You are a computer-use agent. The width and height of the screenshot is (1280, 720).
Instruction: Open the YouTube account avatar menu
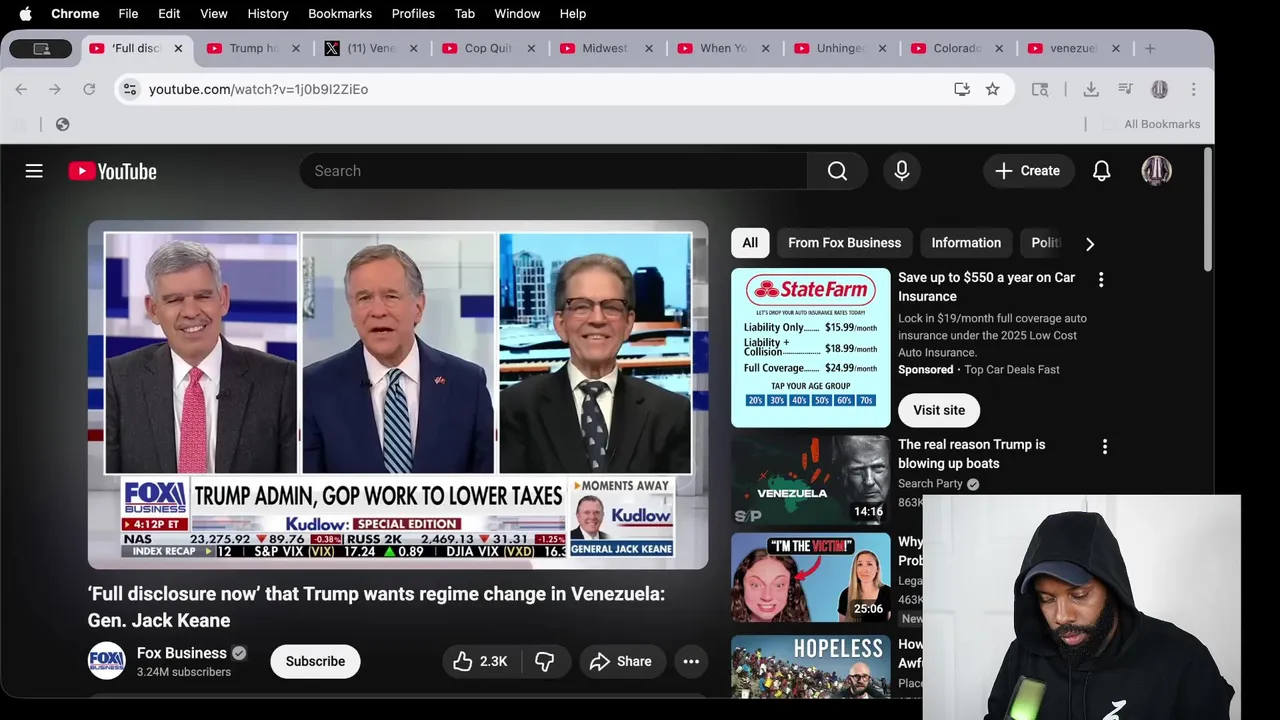[1156, 171]
